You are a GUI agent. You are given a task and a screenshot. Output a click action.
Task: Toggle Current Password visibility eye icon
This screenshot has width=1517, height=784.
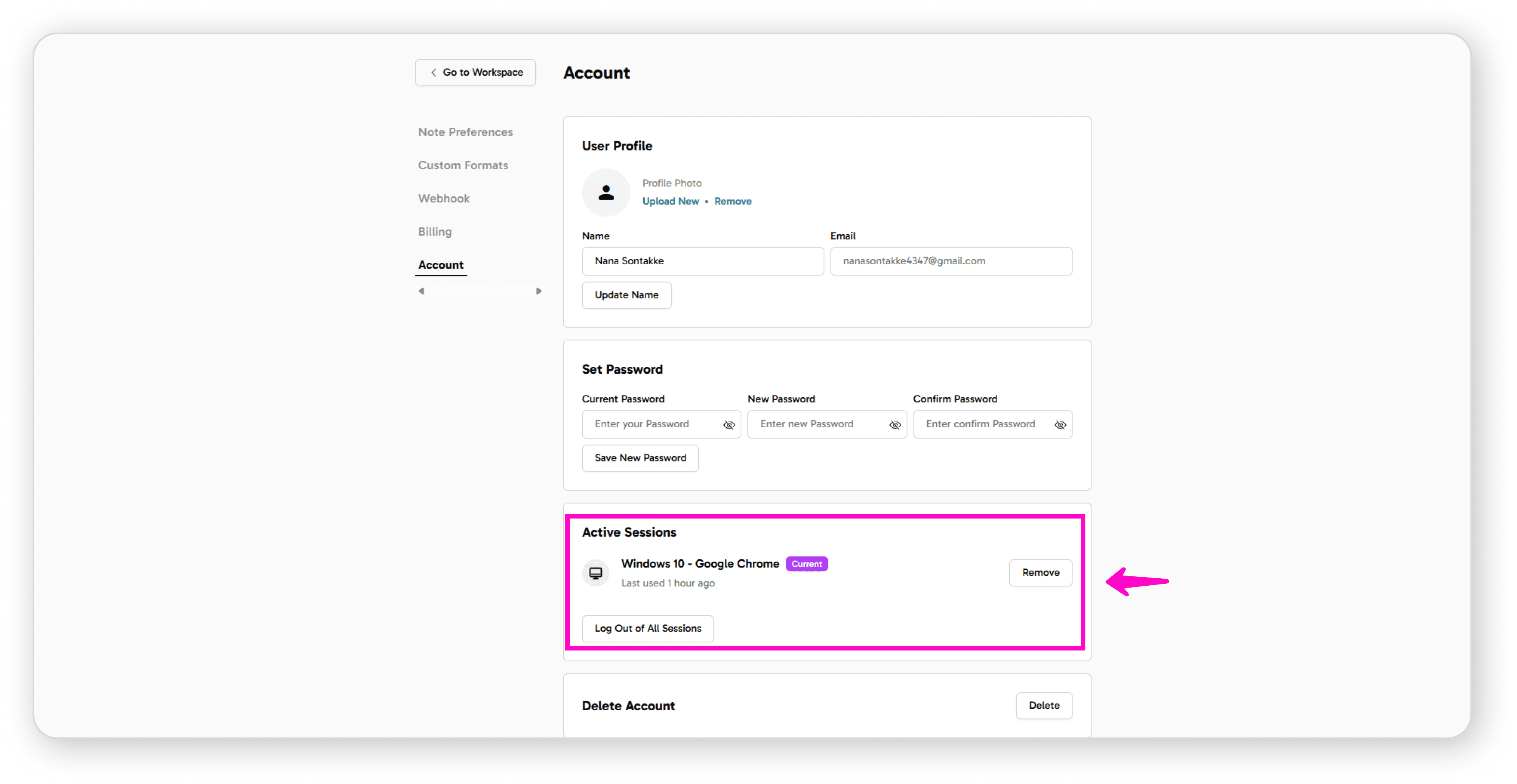pyautogui.click(x=729, y=424)
